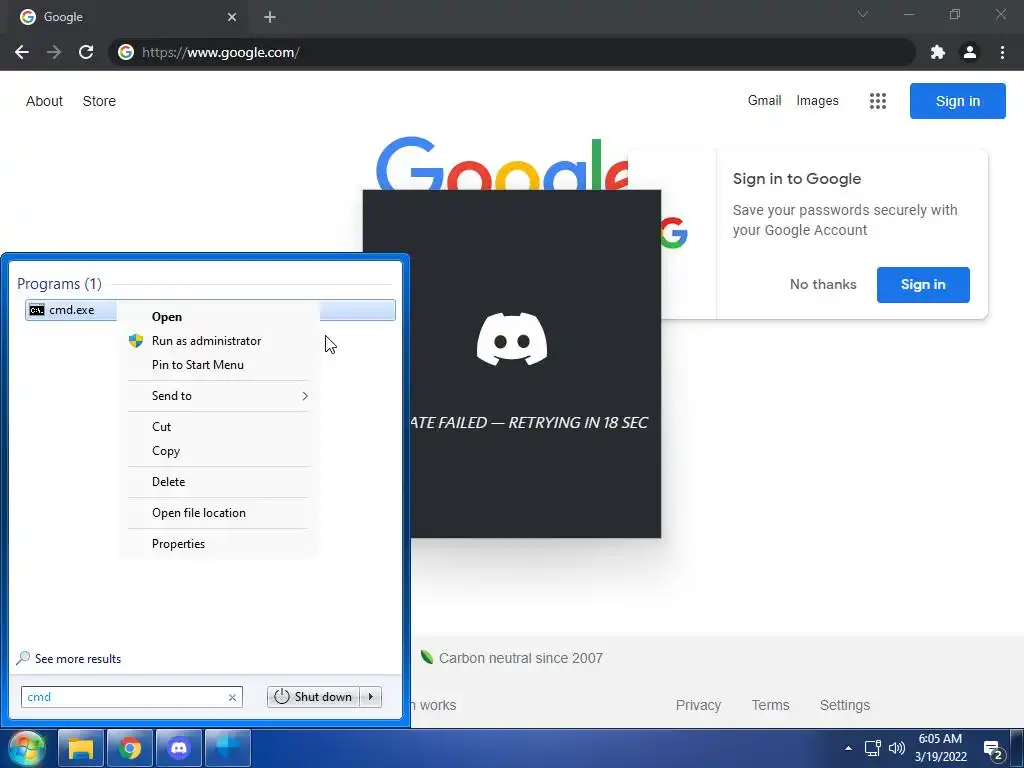Click No thanks in sign-in prompt
The height and width of the screenshot is (768, 1024).
click(823, 285)
